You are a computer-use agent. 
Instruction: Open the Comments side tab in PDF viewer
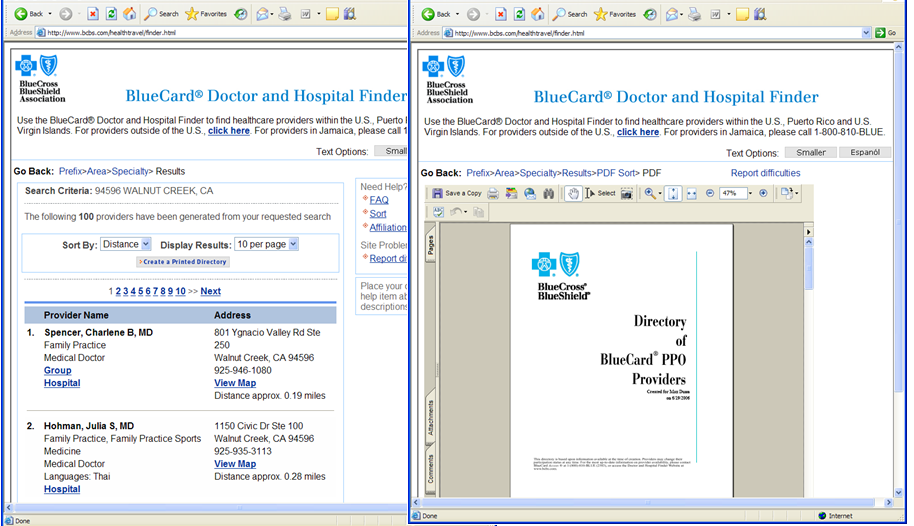(x=431, y=469)
